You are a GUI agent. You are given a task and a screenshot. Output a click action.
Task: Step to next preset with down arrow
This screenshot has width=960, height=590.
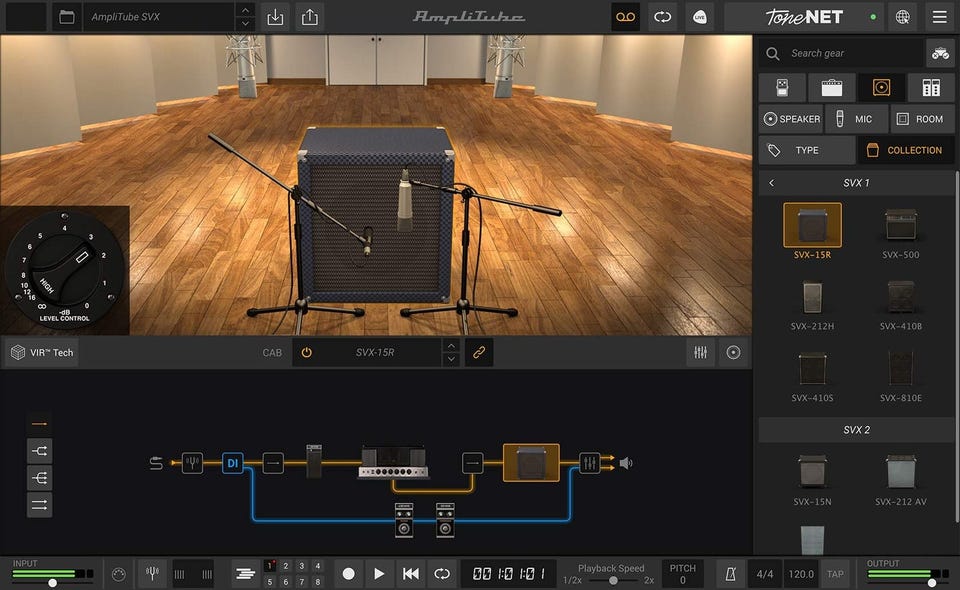click(x=245, y=24)
